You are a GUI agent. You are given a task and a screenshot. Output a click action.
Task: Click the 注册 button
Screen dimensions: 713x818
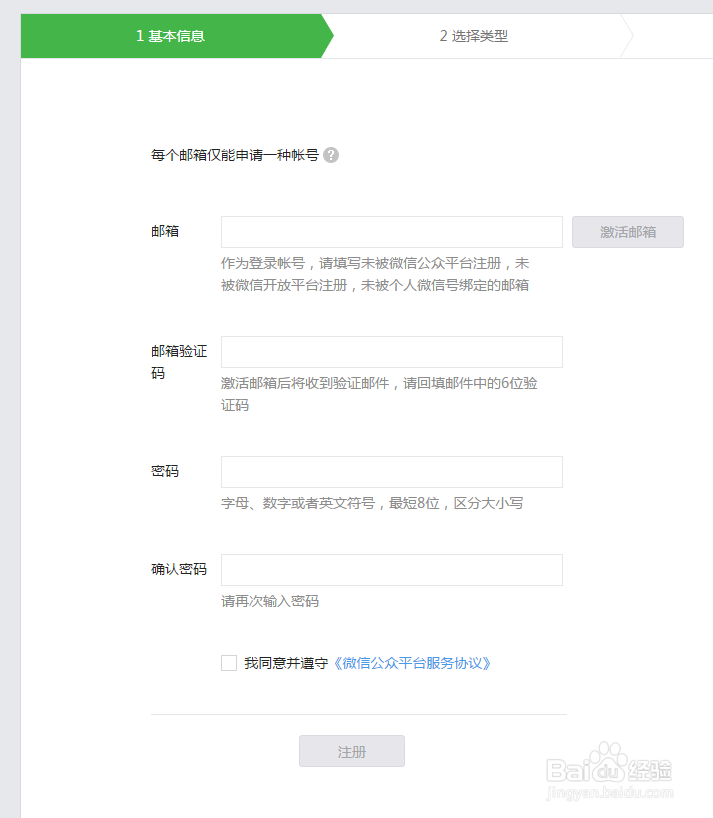(352, 751)
